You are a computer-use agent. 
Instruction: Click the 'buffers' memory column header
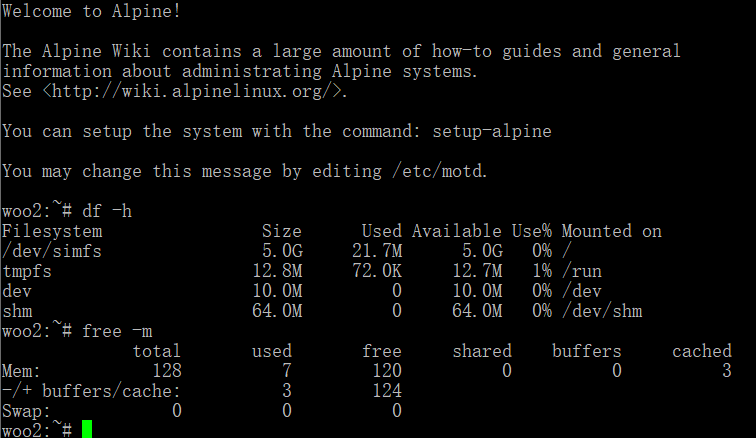click(x=586, y=351)
